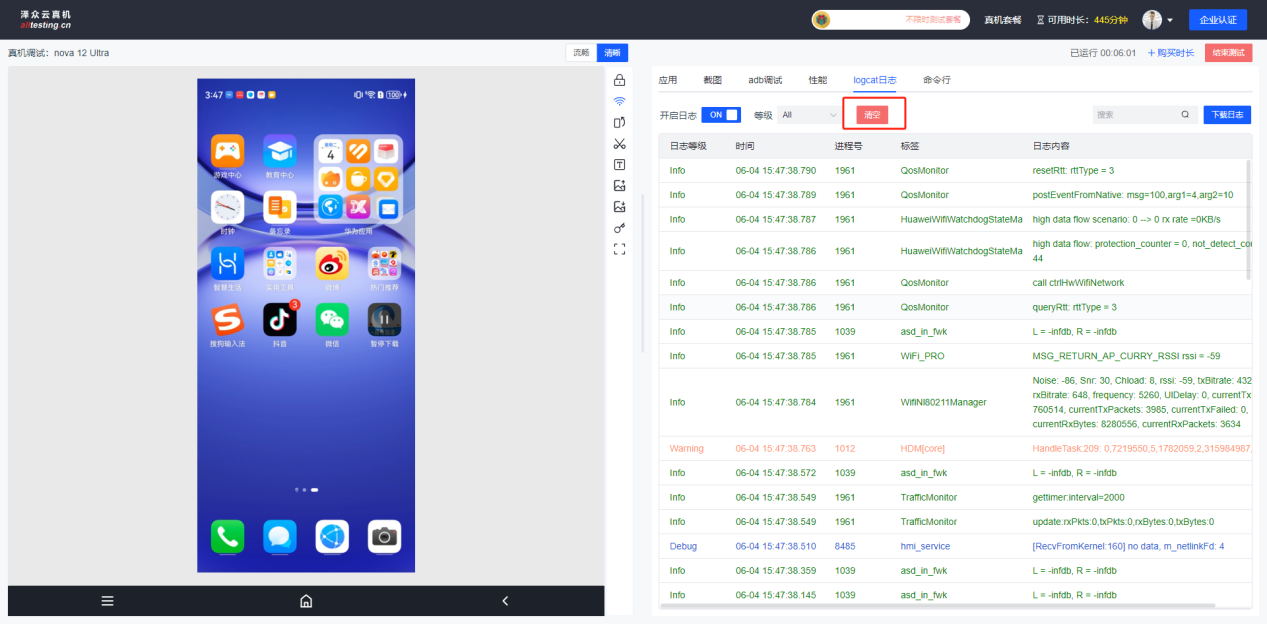Switch to the adb调试 tab
Viewport: 1267px width, 624px height.
[765, 80]
